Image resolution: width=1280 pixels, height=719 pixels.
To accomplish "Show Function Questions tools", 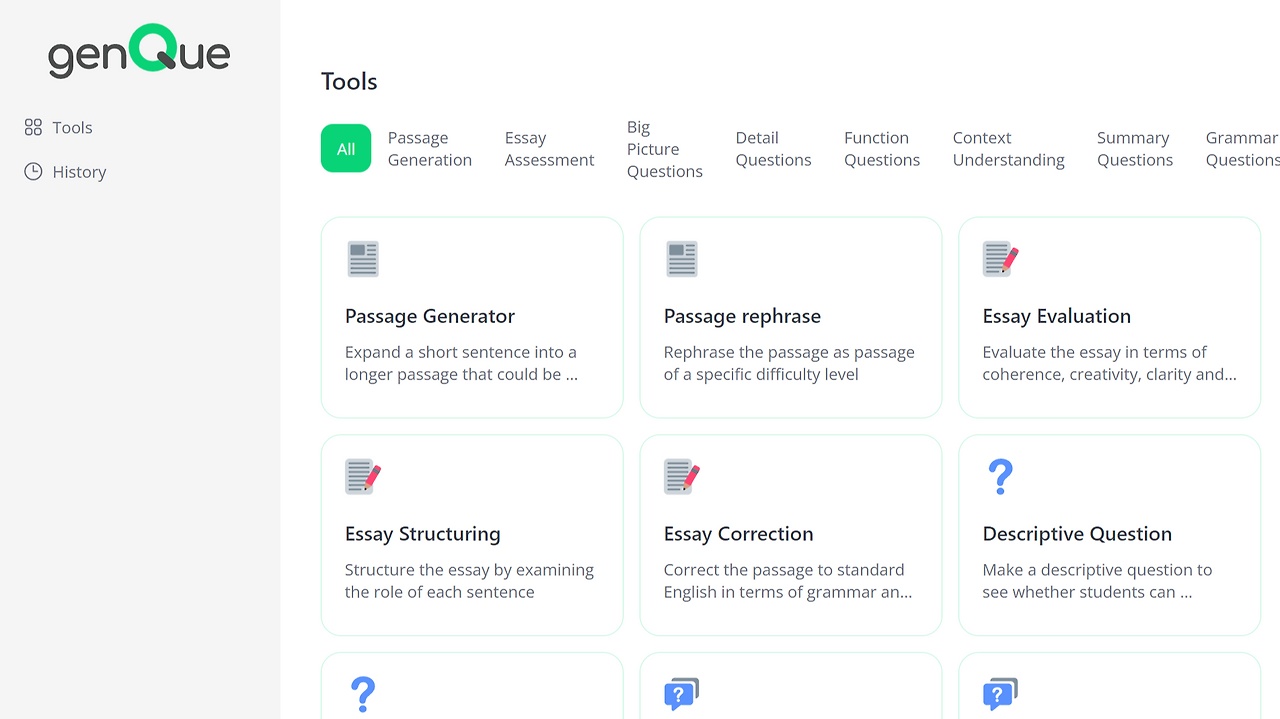I will pos(881,148).
